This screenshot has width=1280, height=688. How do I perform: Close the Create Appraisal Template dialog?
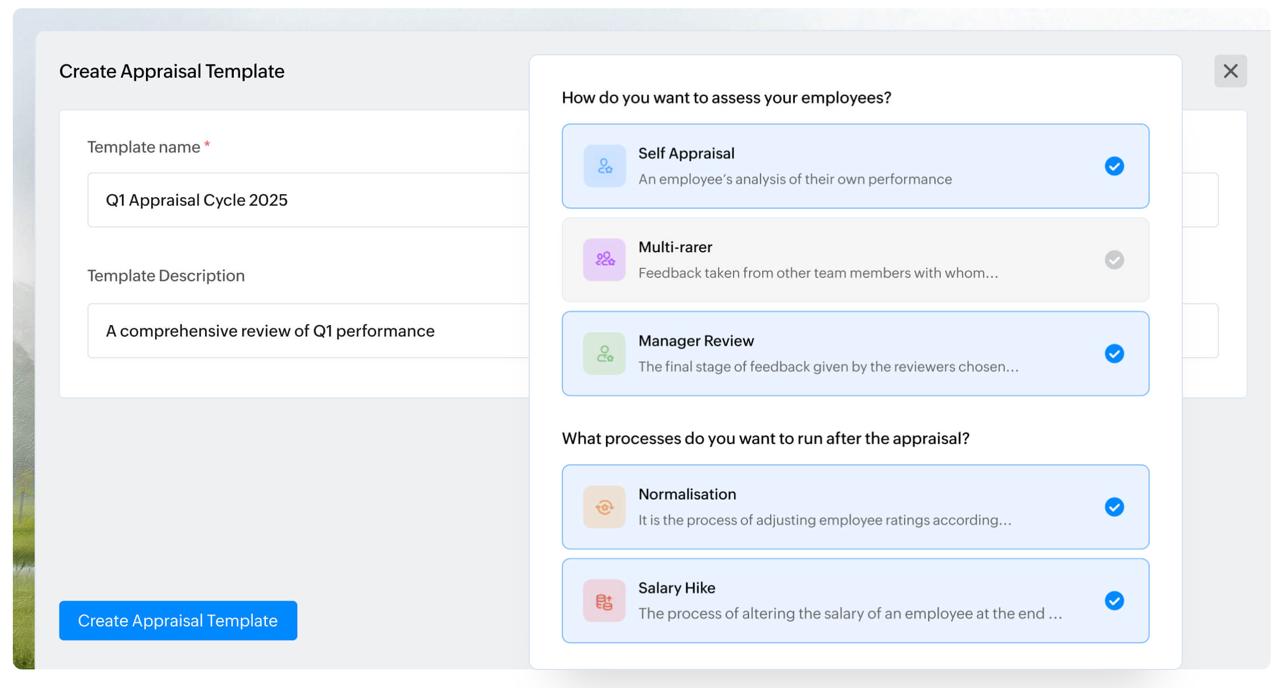[x=1230, y=71]
